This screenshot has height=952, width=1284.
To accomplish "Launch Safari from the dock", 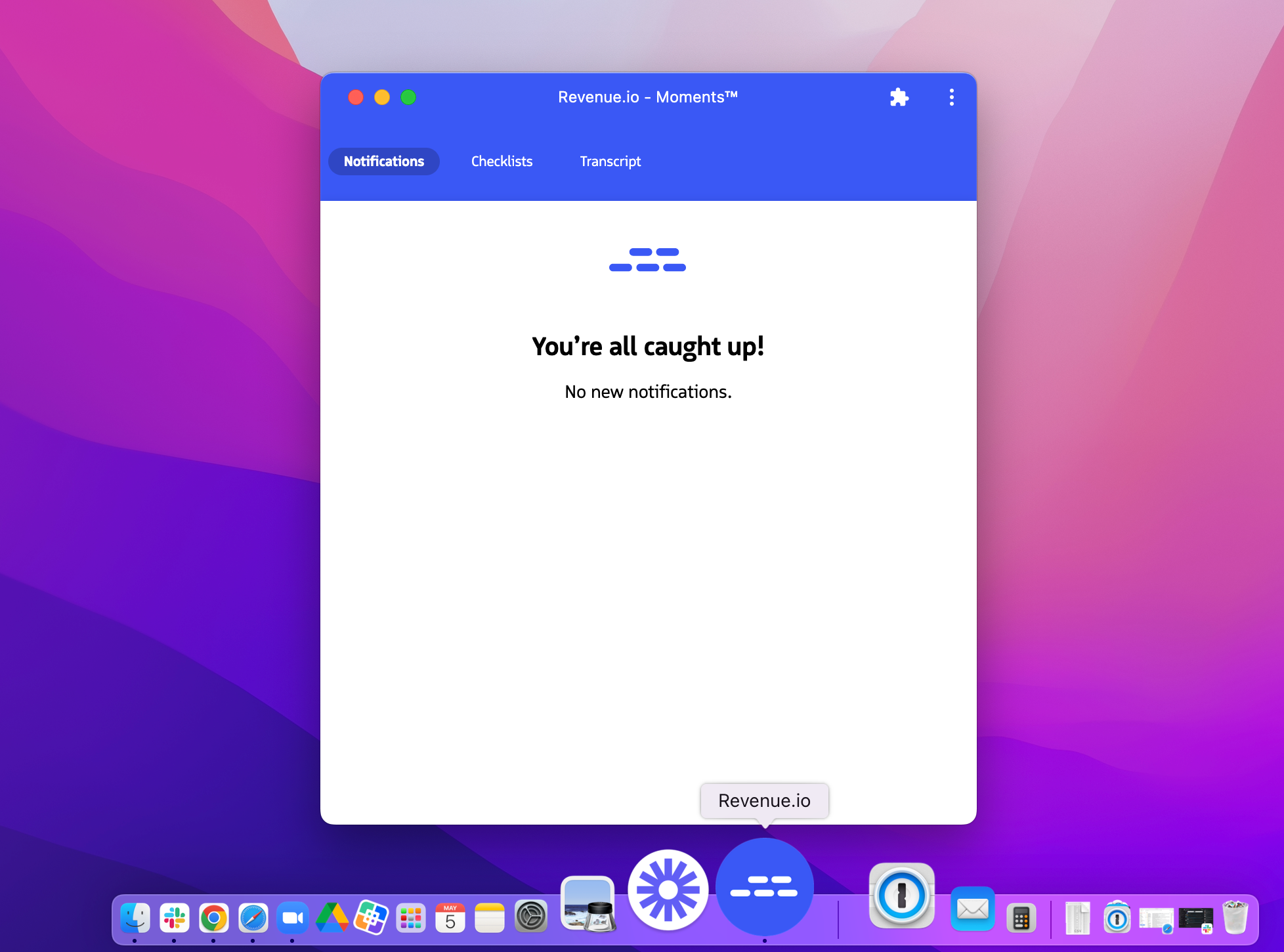I will click(253, 917).
